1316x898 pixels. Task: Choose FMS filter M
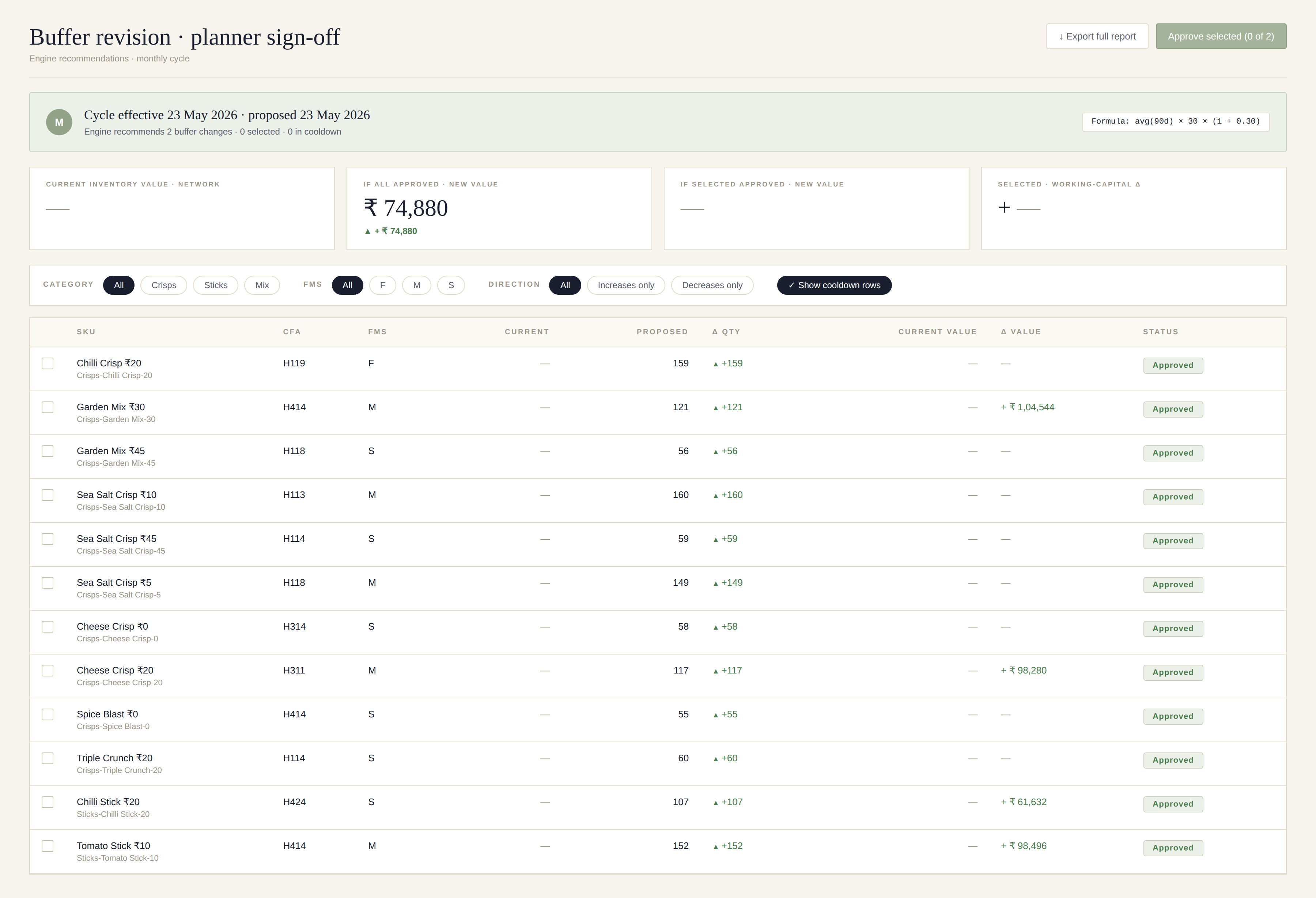click(417, 285)
